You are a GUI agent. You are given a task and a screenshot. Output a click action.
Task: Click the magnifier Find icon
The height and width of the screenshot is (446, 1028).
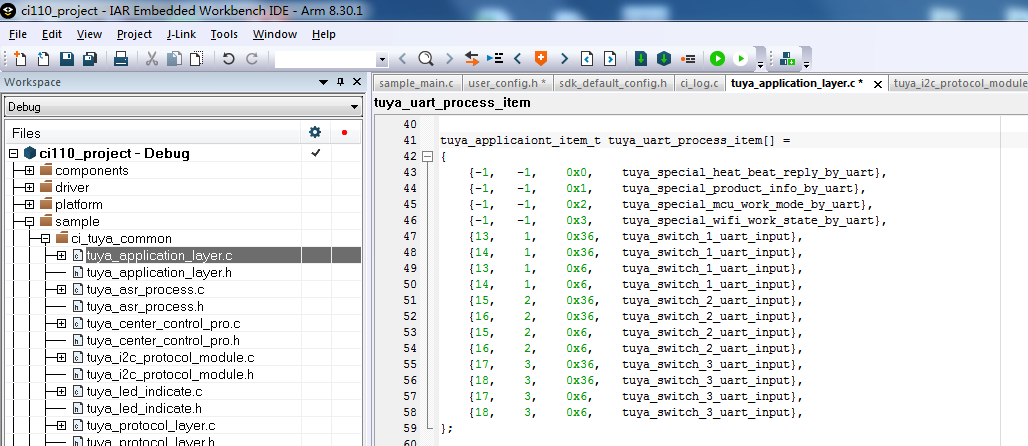tap(425, 59)
